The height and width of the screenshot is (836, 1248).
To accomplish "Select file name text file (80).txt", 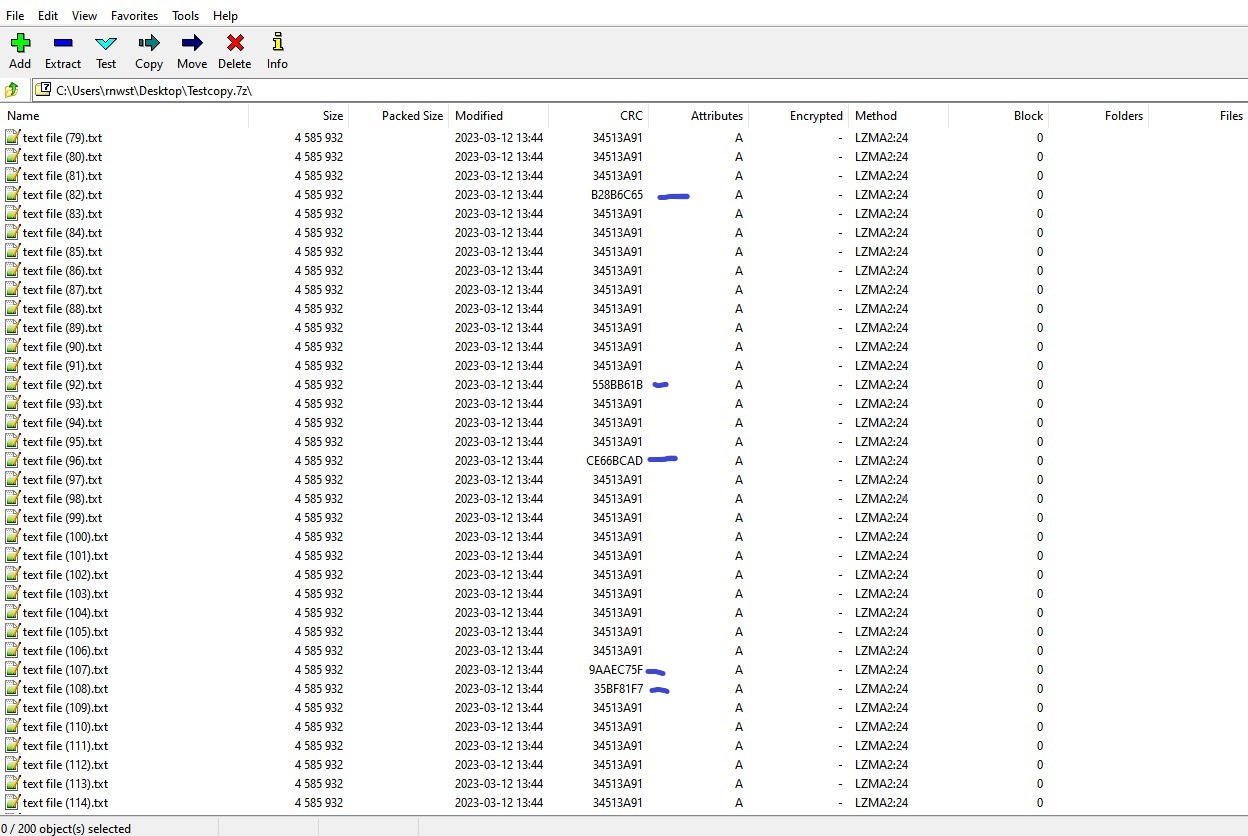I will [62, 157].
